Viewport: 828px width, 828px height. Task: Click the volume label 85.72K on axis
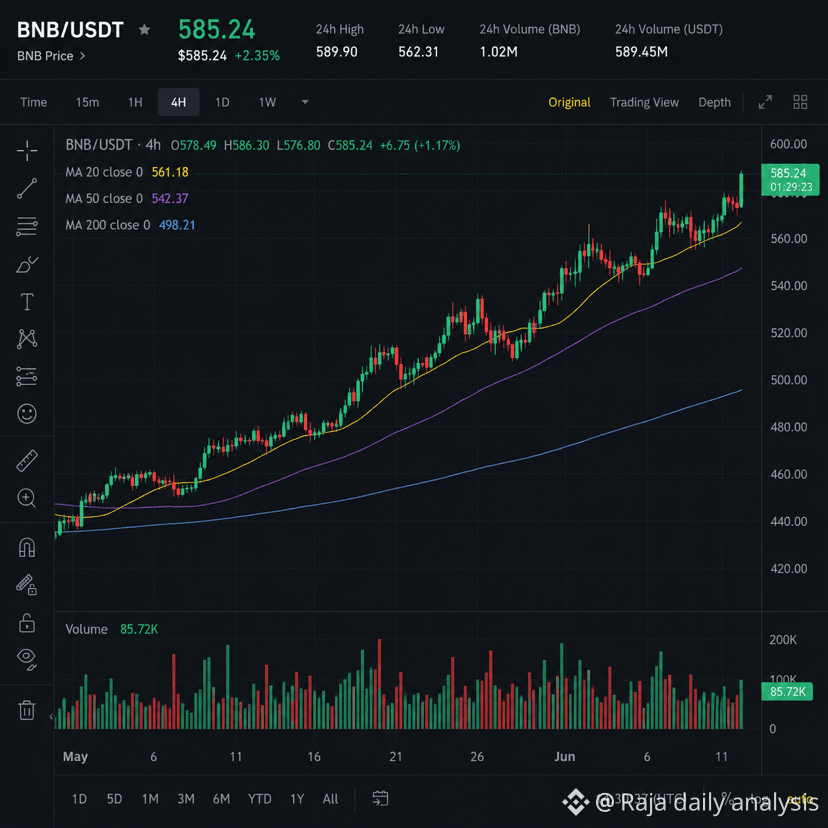(787, 691)
